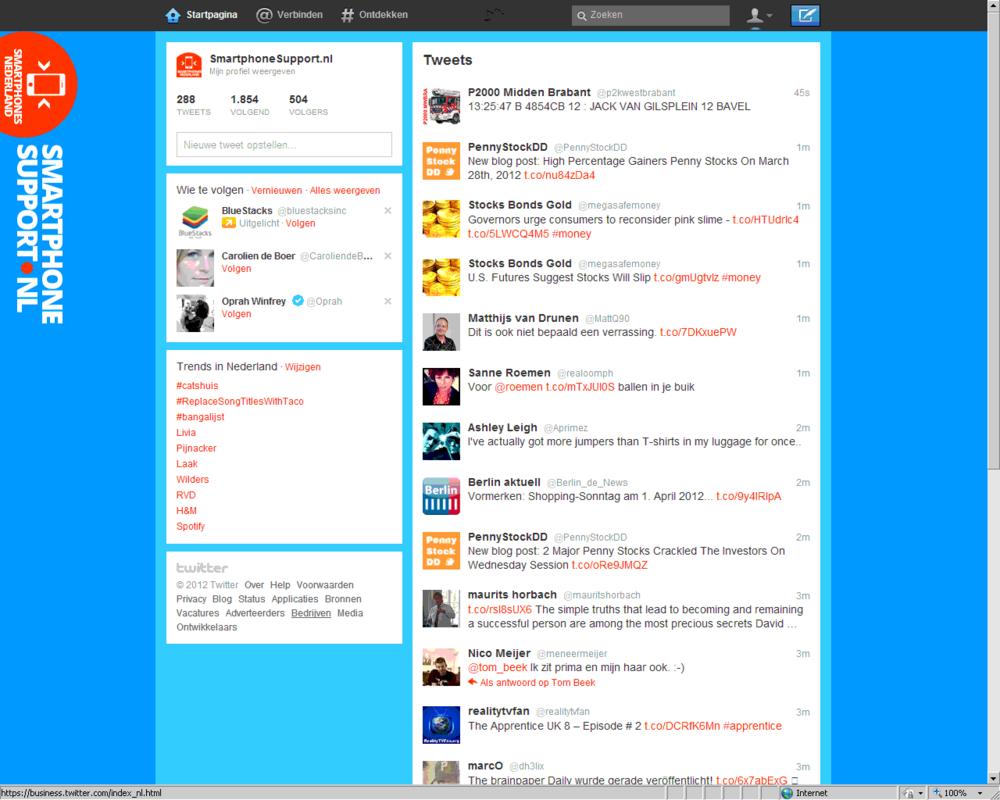
Task: Click Matthijs van Drunen's avatar
Action: click(441, 332)
